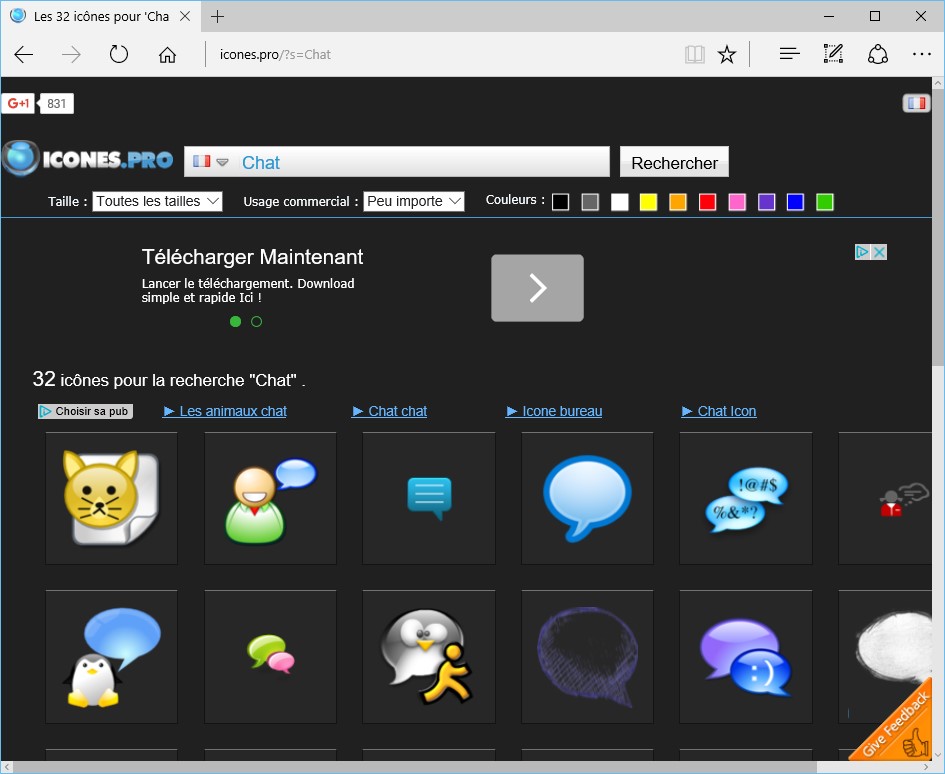
Task: Open the language flag dropdown in search box
Action: tap(211, 162)
